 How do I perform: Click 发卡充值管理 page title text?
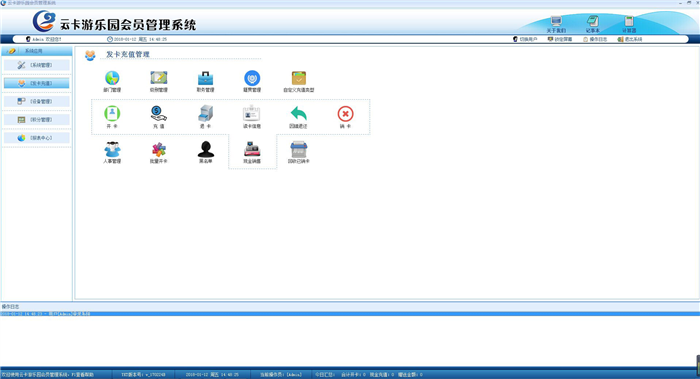click(128, 54)
